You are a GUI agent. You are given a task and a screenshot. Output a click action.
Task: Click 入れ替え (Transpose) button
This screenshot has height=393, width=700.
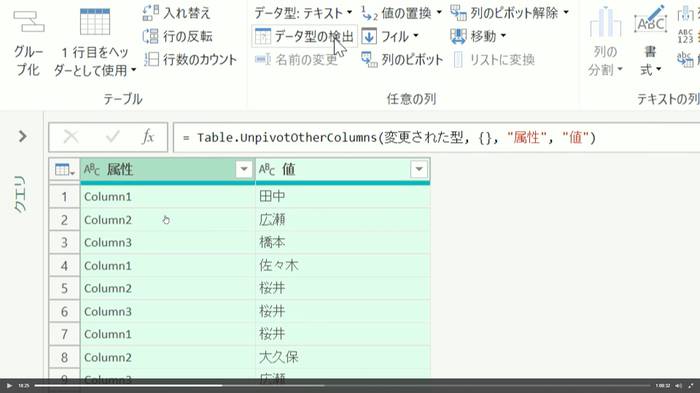(176, 13)
